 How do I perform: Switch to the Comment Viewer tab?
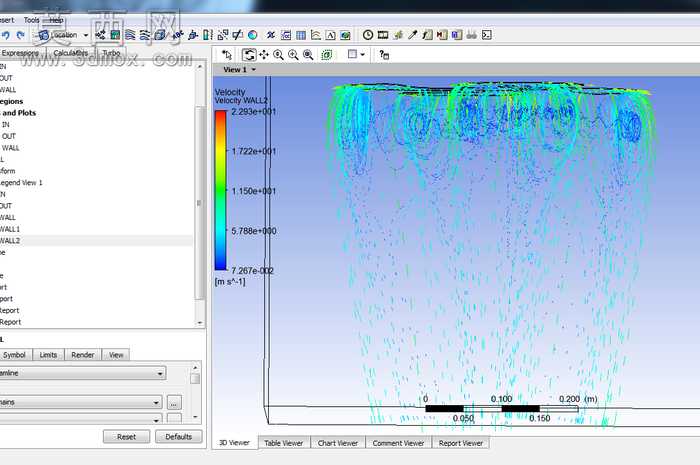click(x=398, y=443)
